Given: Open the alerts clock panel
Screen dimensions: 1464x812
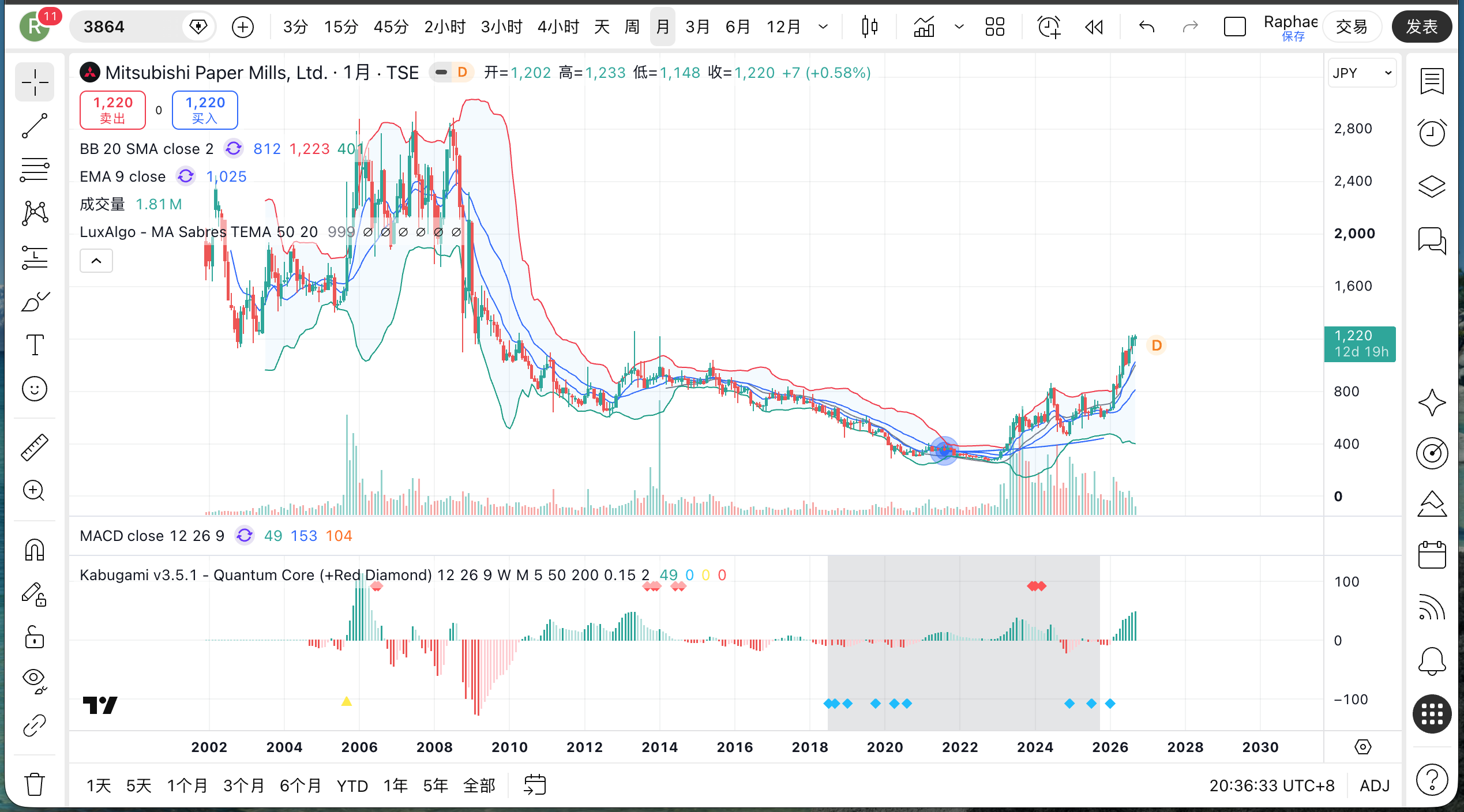Looking at the screenshot, I should (1432, 133).
